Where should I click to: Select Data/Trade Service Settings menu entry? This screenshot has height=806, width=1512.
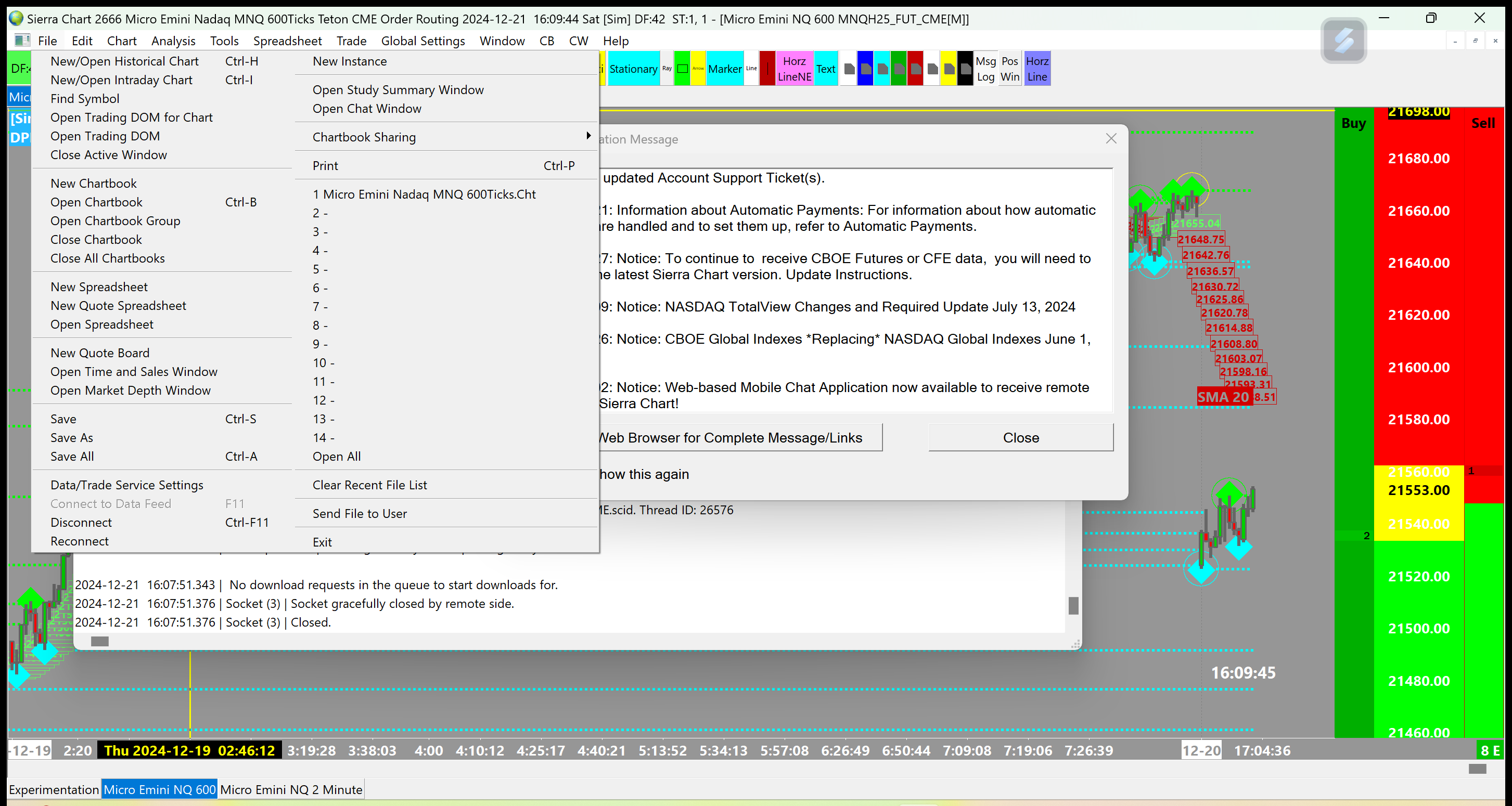pos(127,485)
